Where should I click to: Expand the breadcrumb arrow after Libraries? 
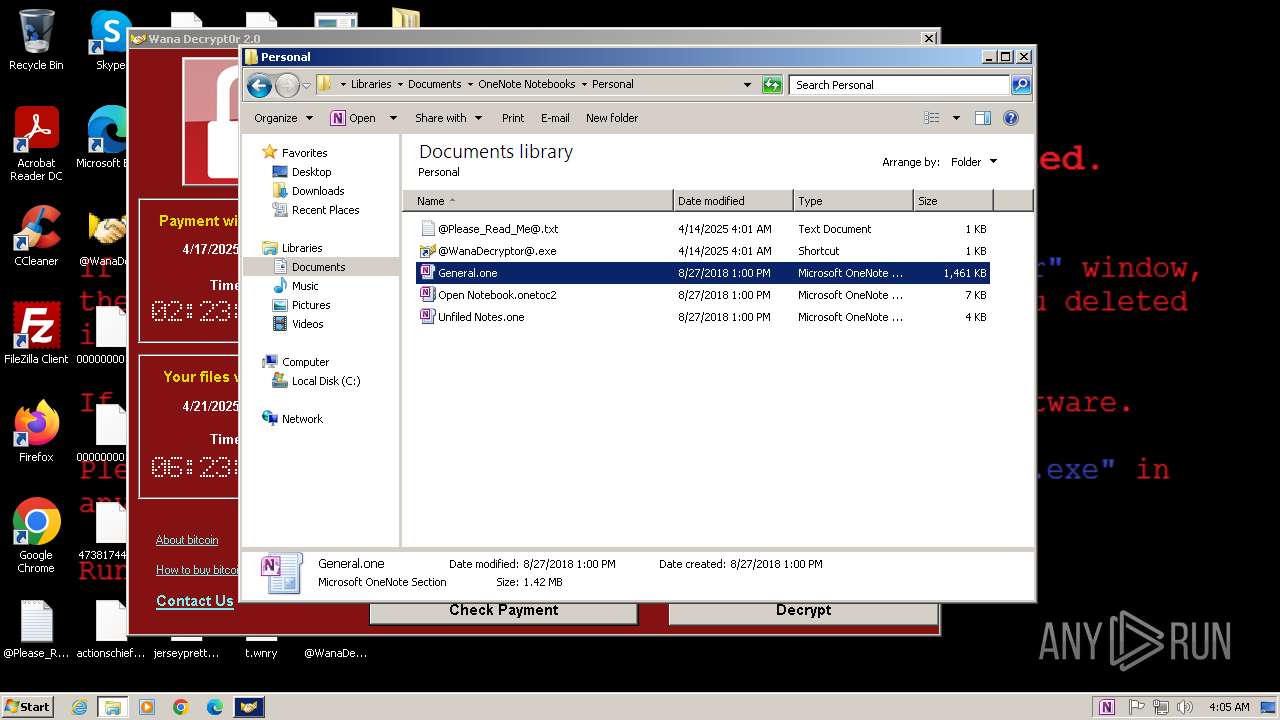(400, 85)
